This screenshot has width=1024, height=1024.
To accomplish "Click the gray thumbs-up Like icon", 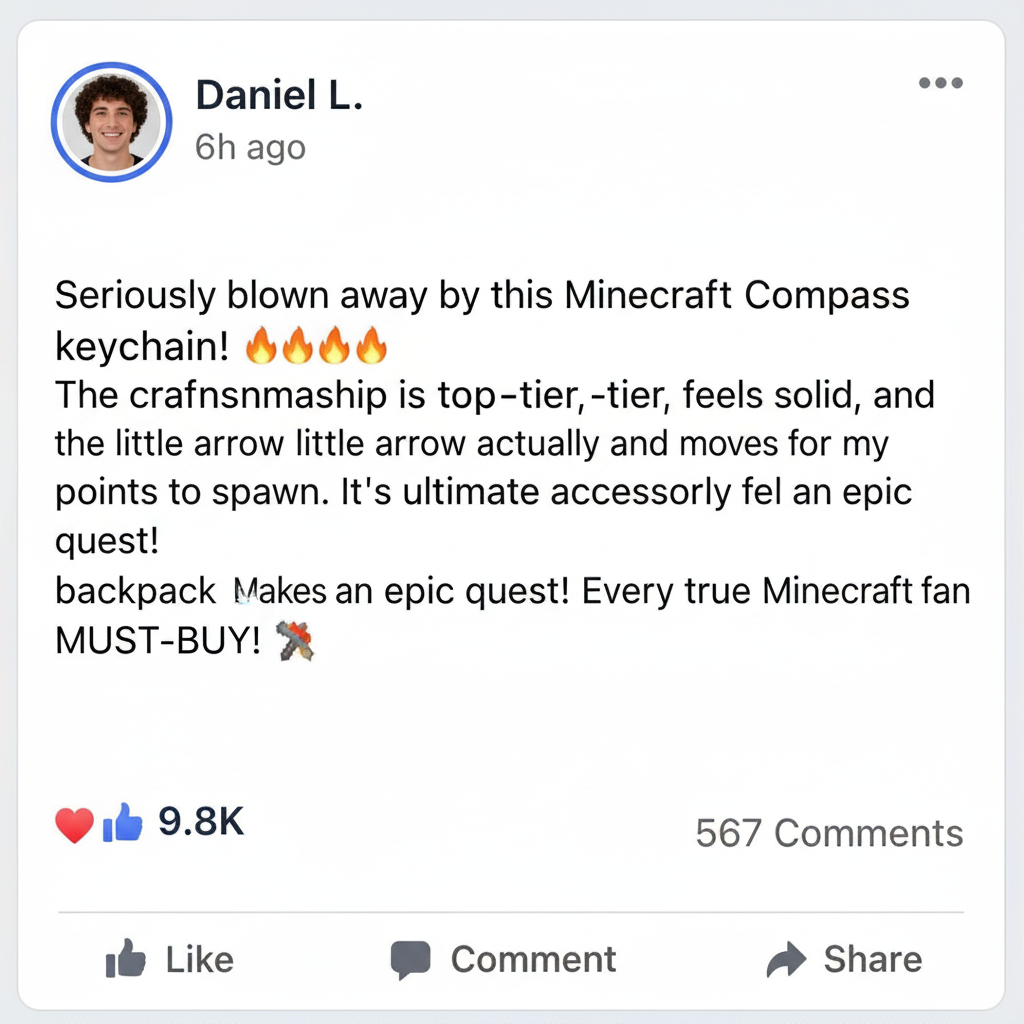I will [x=126, y=961].
